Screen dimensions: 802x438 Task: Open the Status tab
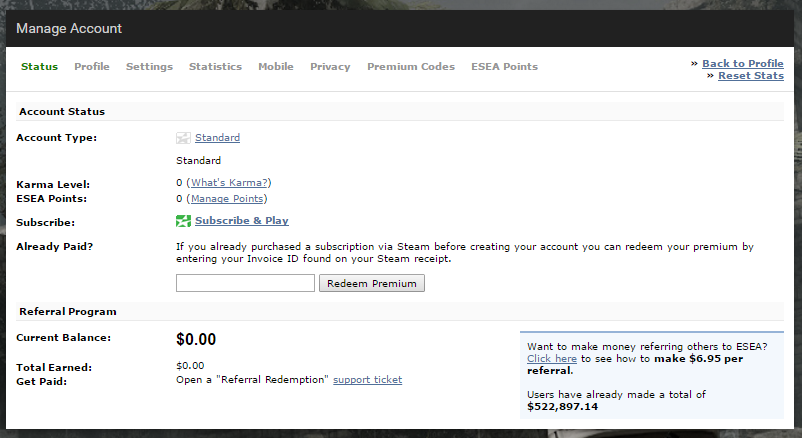coord(39,67)
